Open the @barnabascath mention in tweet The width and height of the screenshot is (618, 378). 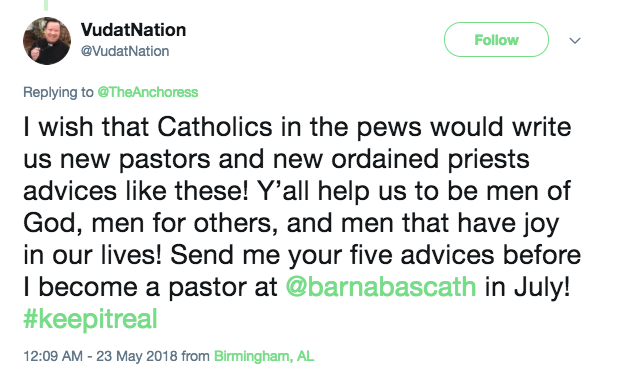coord(381,287)
